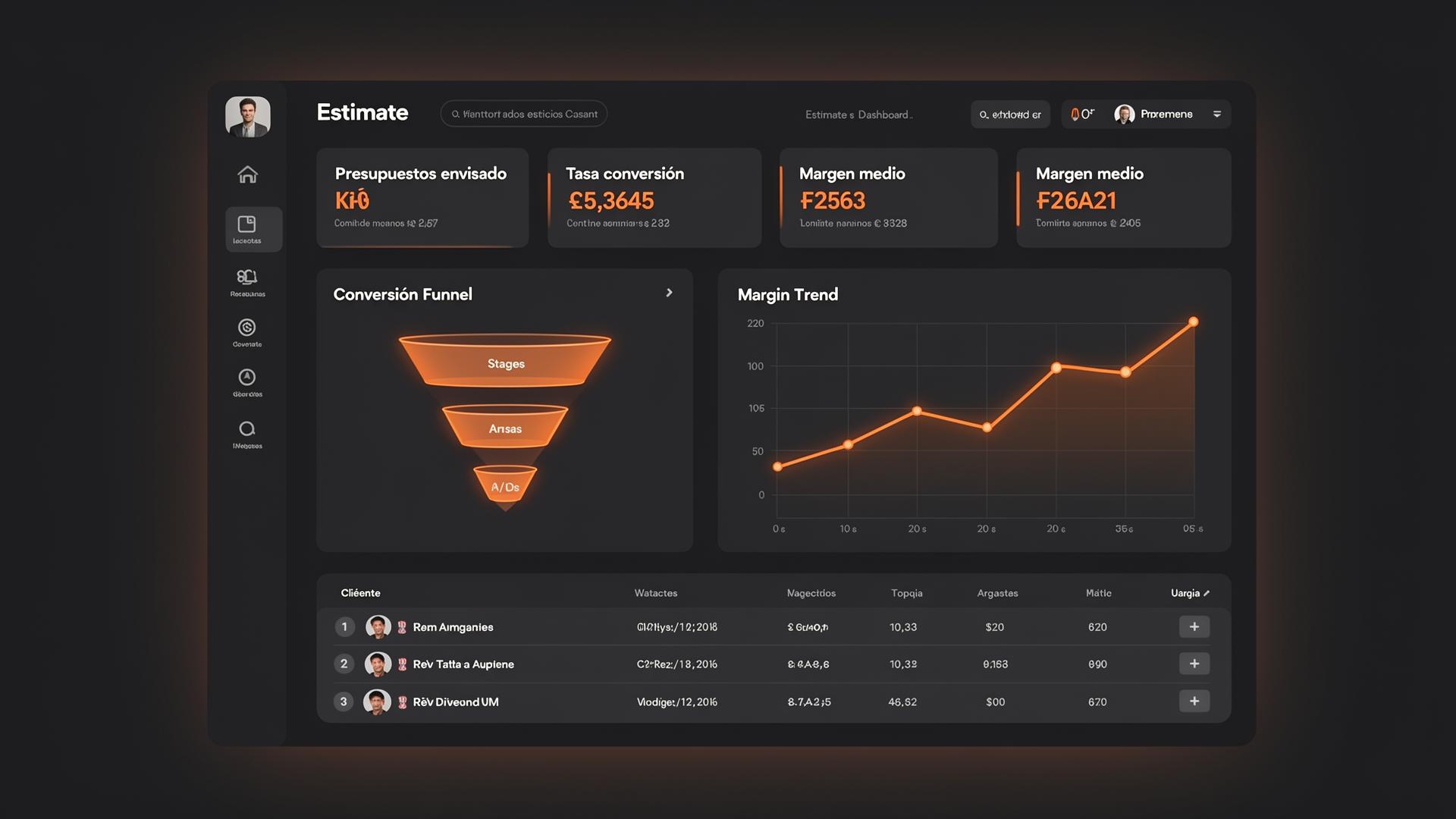The height and width of the screenshot is (819, 1456).
Task: Click the bottom magnifier sidebar icon
Action: tap(247, 434)
